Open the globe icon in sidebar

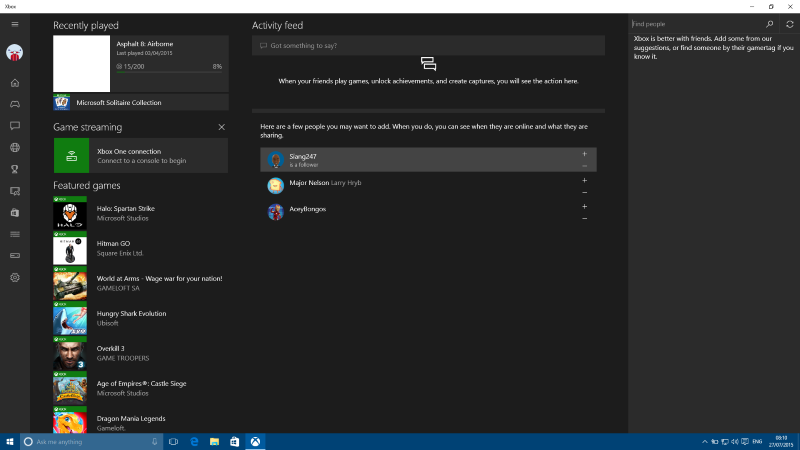pos(15,147)
